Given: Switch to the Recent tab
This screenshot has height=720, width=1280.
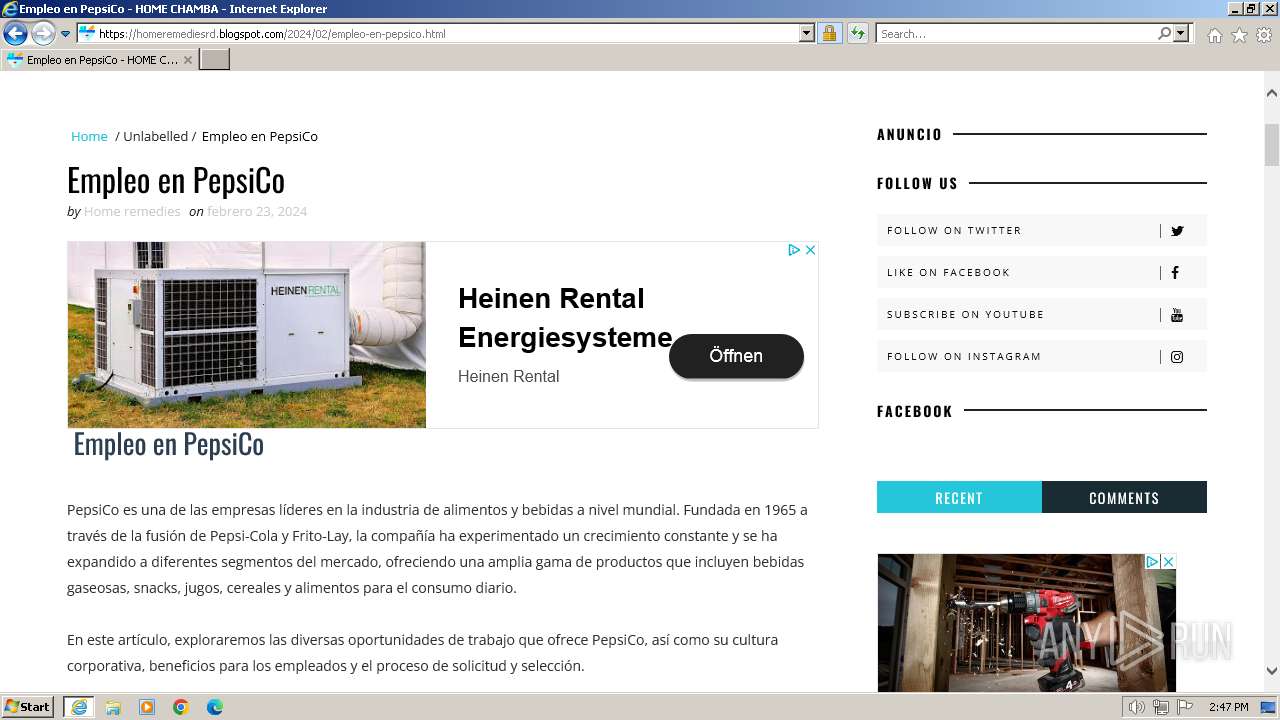Looking at the screenshot, I should [959, 497].
